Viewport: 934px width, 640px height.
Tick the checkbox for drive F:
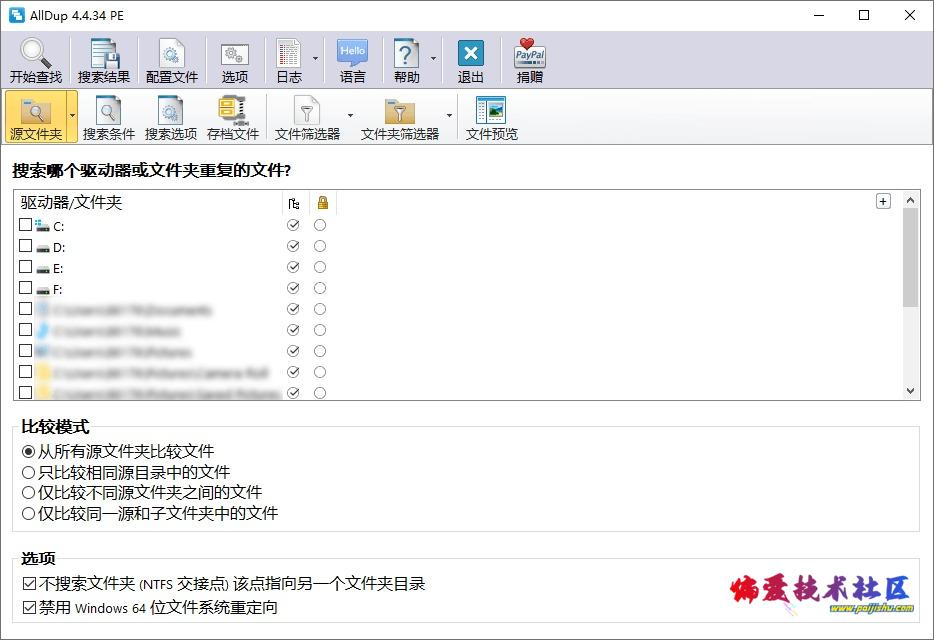click(x=25, y=287)
